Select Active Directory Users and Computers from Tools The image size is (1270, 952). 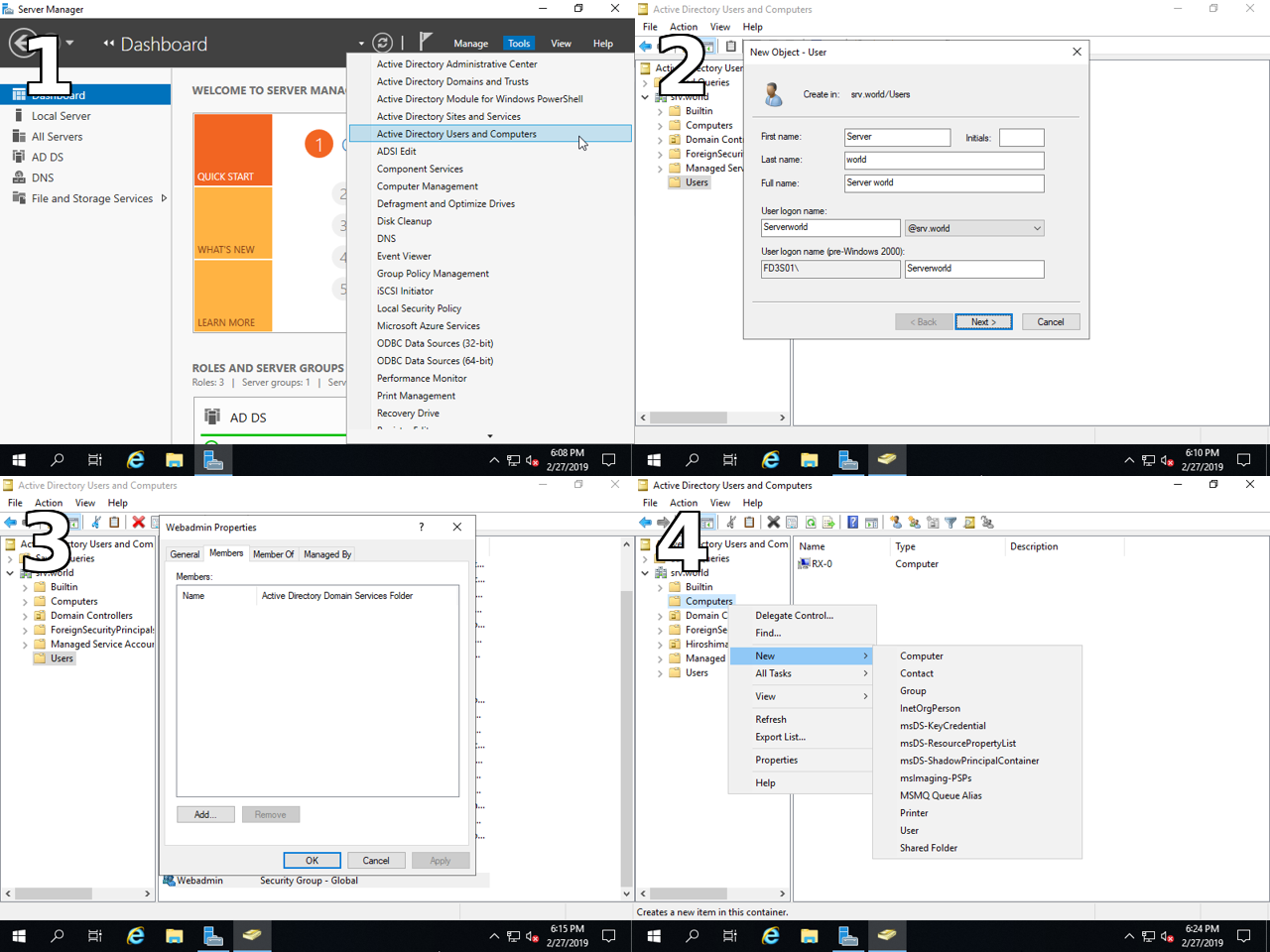pos(456,134)
